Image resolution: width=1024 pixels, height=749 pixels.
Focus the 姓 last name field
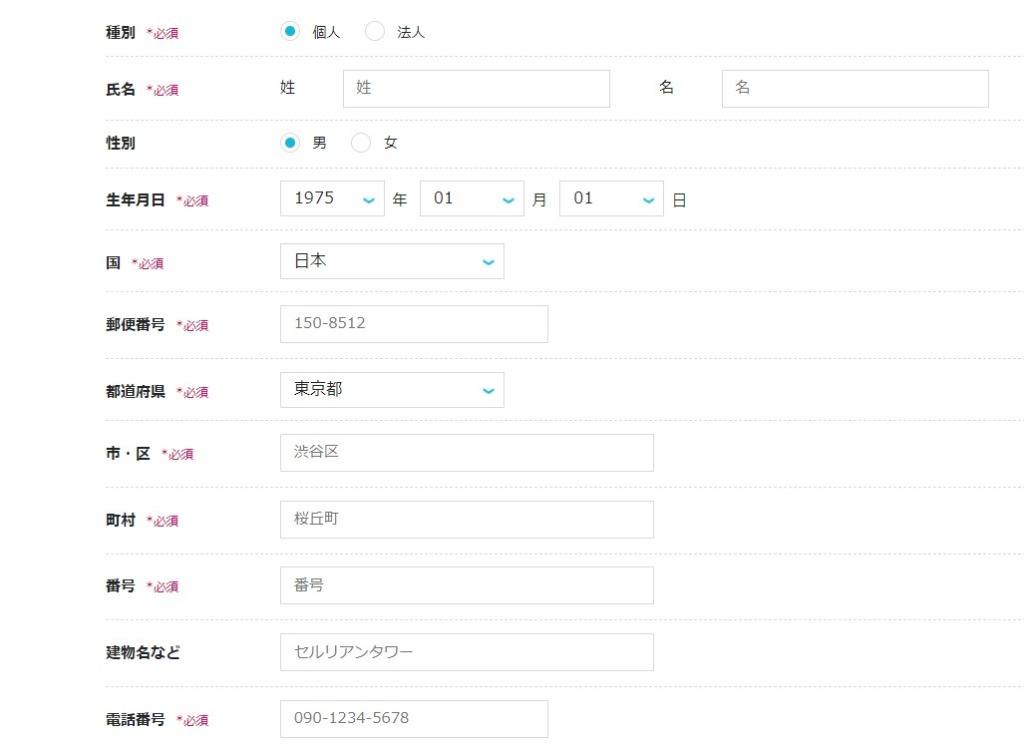pos(477,89)
